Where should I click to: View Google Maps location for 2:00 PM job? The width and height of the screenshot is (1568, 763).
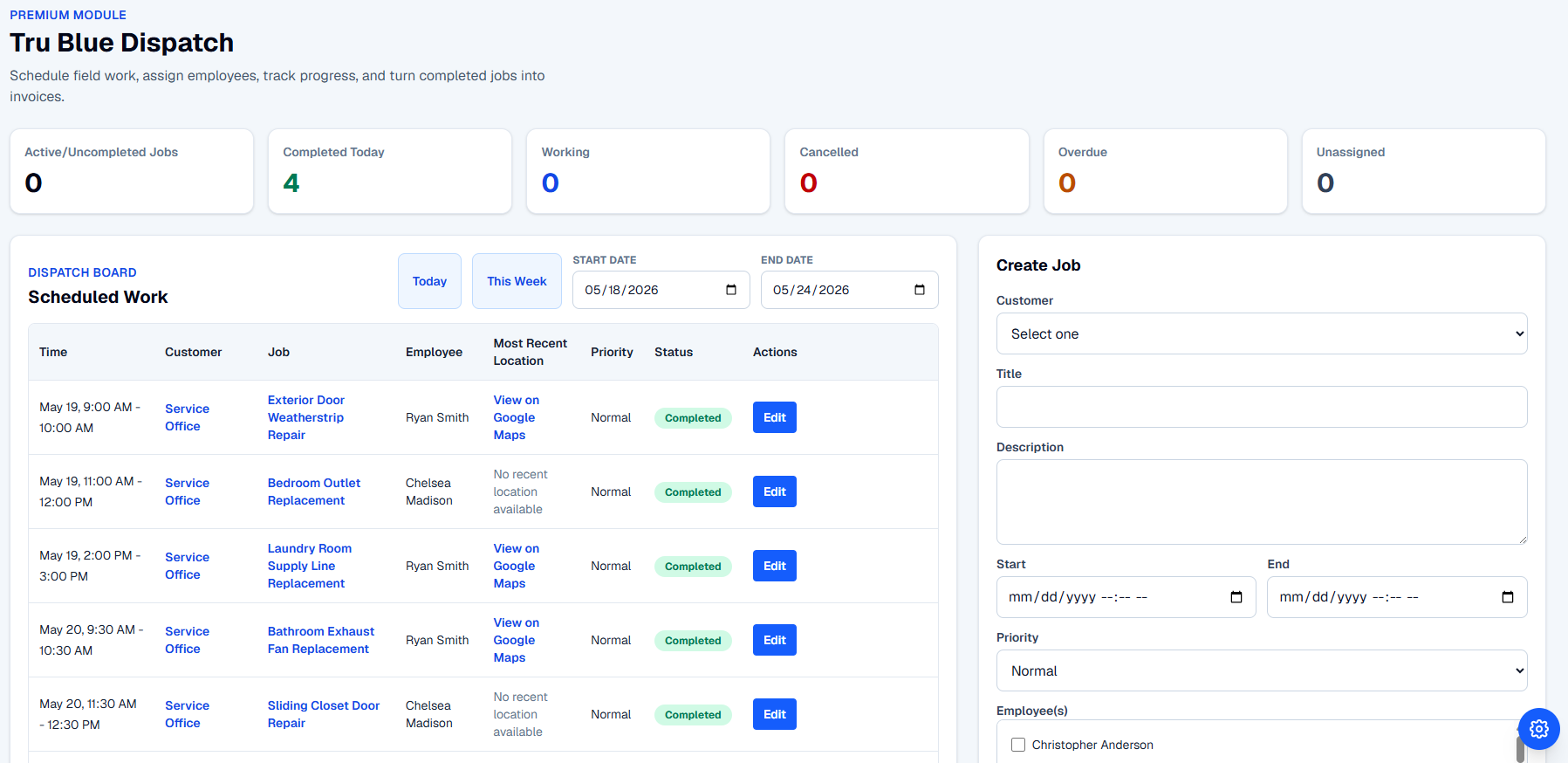517,566
